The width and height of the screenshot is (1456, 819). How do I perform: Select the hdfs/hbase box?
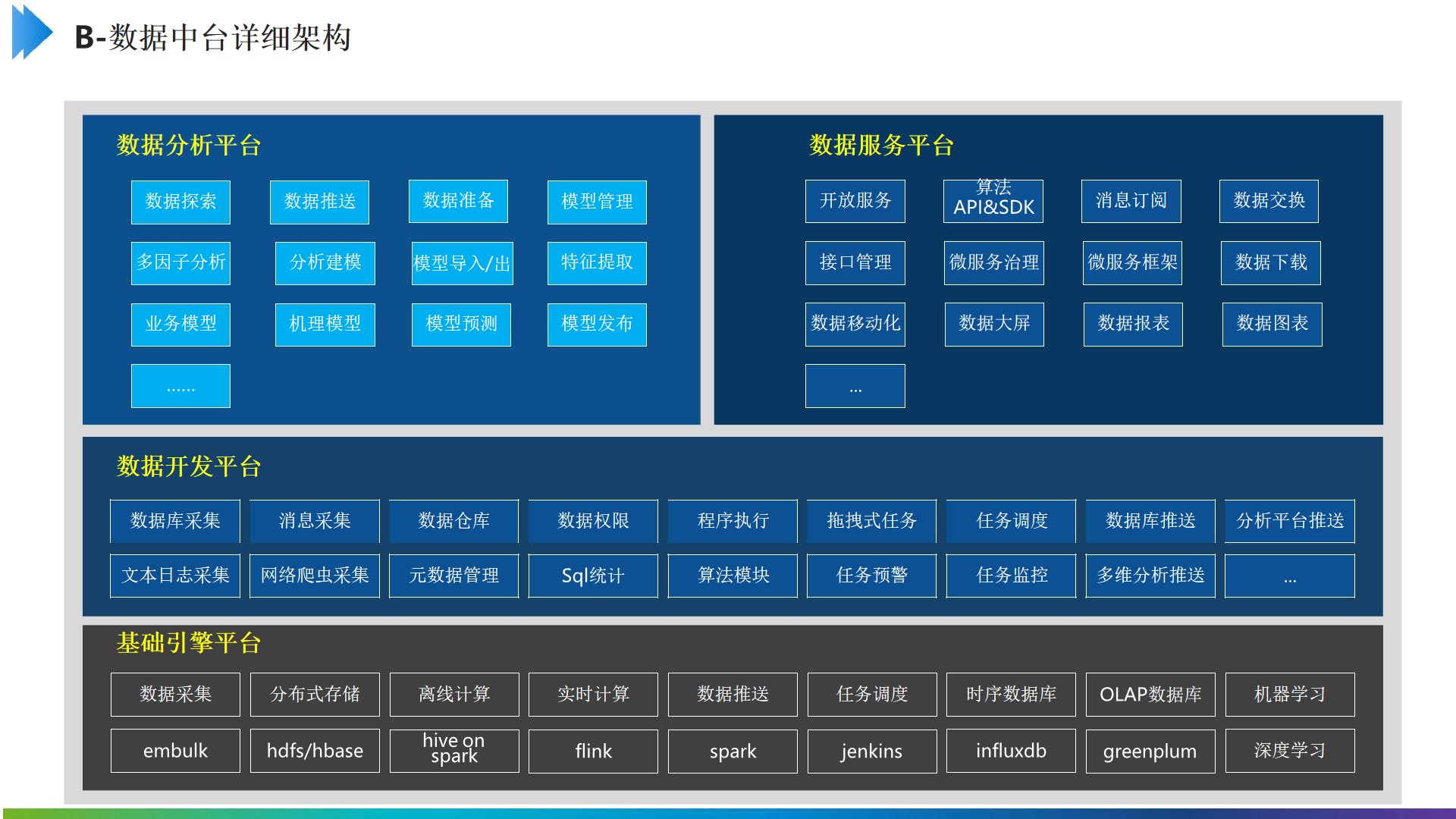315,752
